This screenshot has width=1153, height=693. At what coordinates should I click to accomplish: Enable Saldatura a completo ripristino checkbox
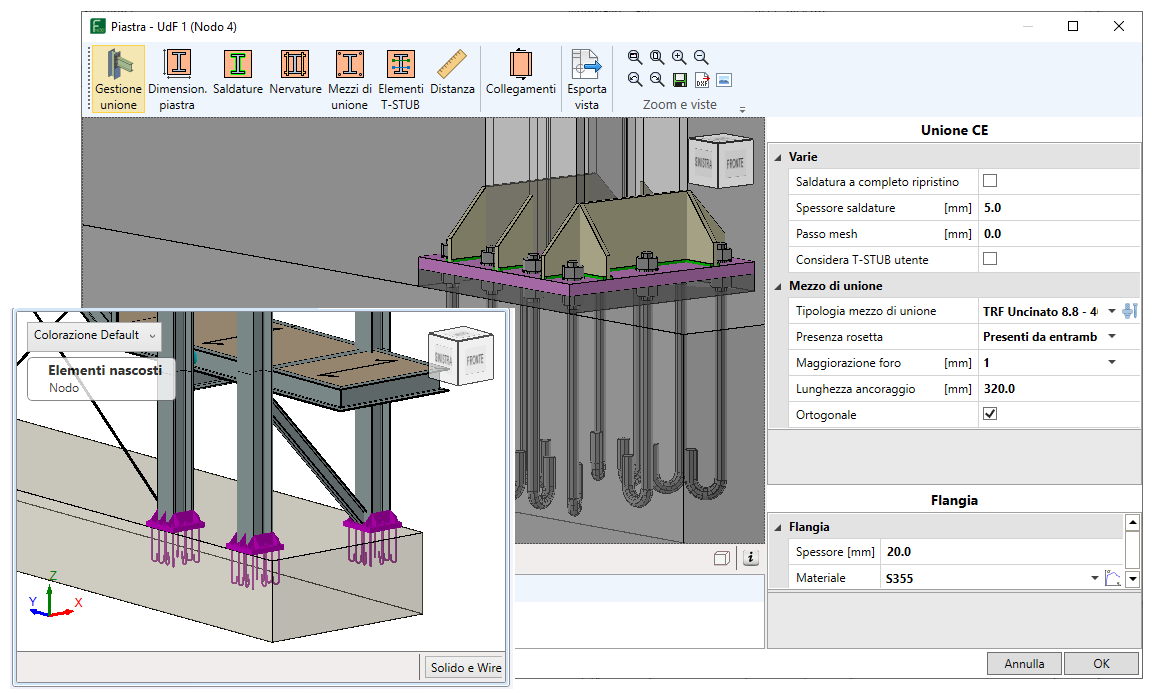coord(990,182)
